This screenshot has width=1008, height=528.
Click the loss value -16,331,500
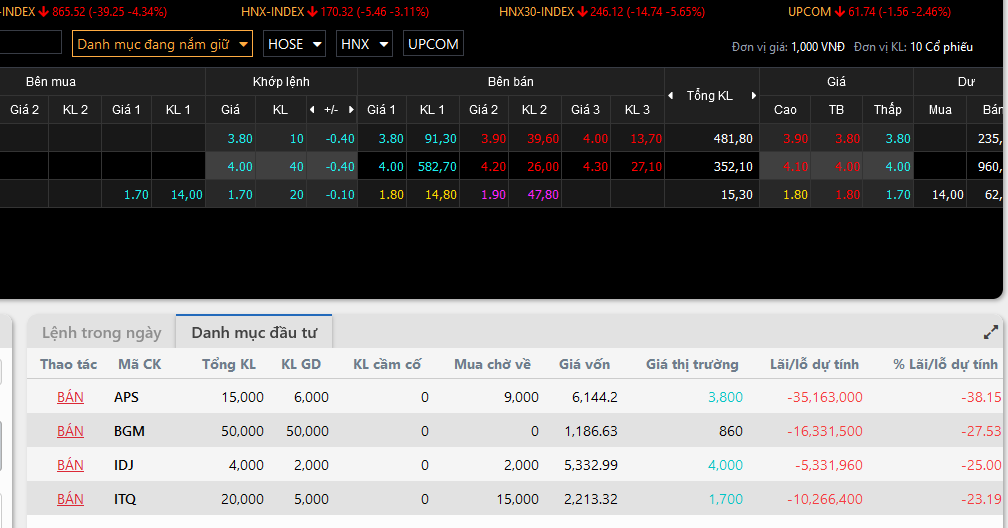pyautogui.click(x=825, y=431)
